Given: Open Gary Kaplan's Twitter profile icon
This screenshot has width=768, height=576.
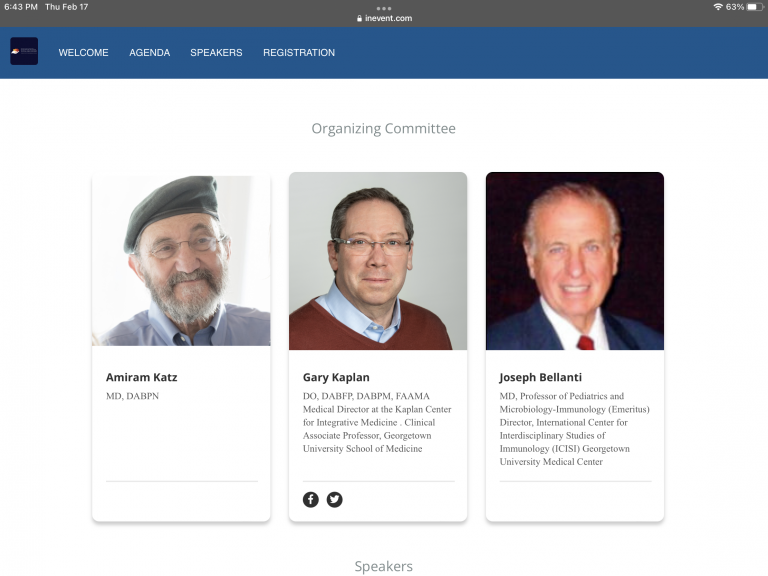Looking at the screenshot, I should click(335, 500).
